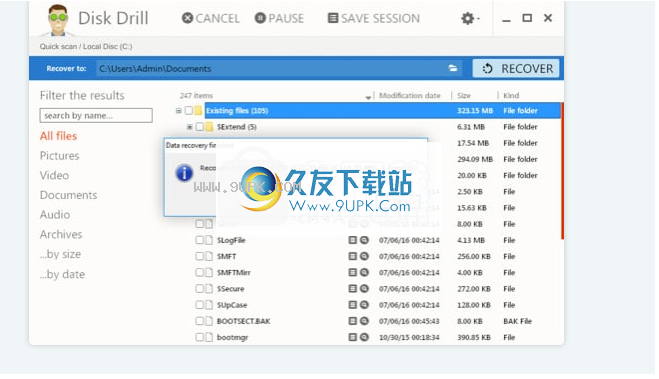Open hex view icon for $MFT

tap(353, 256)
